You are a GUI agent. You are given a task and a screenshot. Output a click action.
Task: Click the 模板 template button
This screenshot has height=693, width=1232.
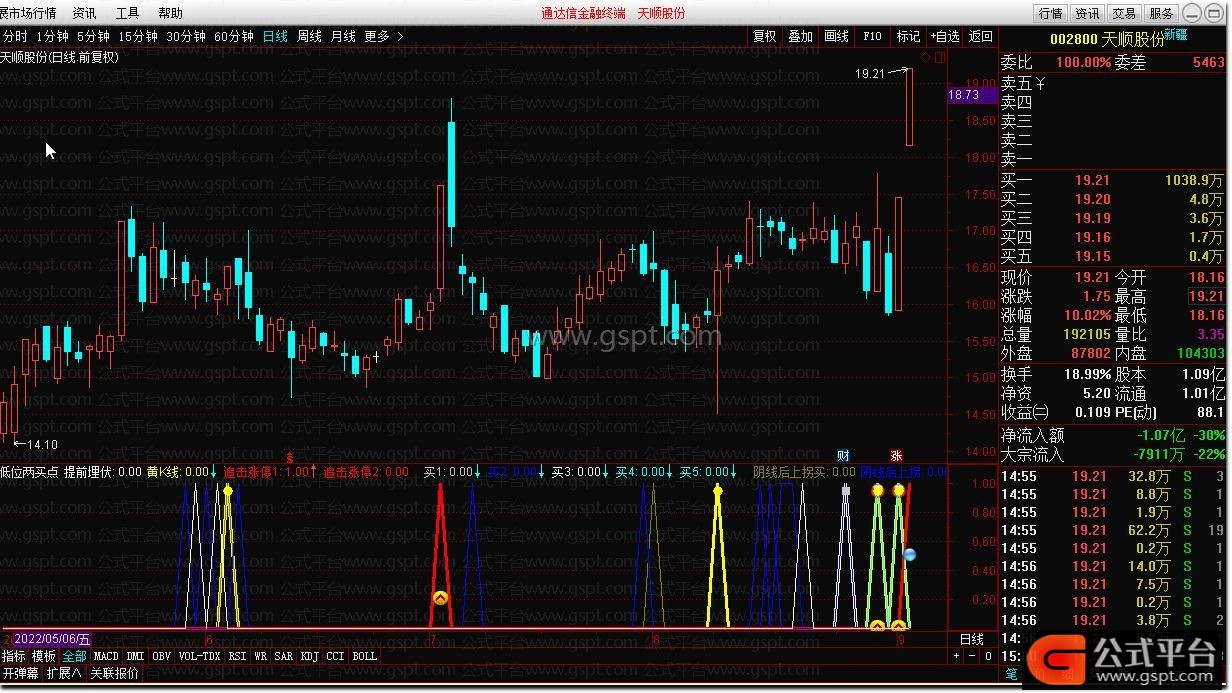point(44,656)
